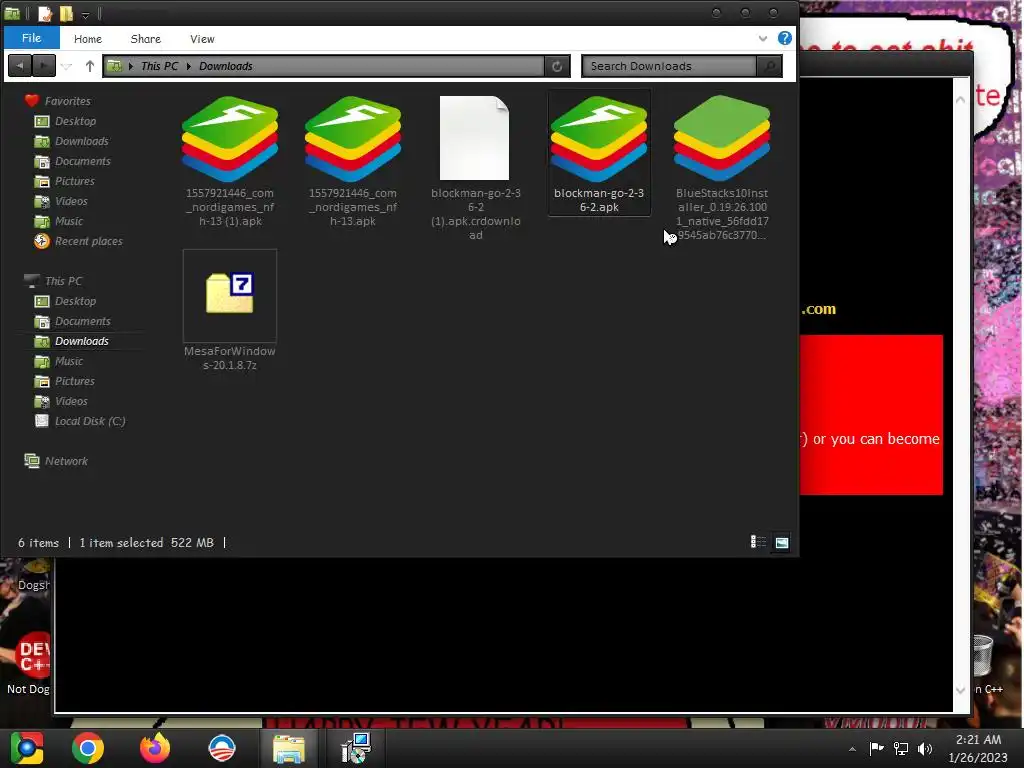Screen dimensions: 1024x768
Task: Go forward with the forward arrow
Action: (x=44, y=65)
